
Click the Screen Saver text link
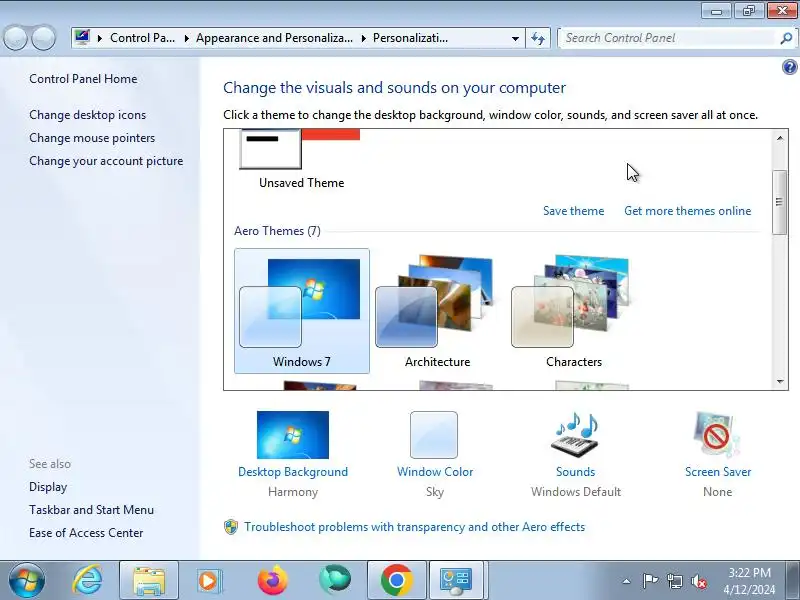(718, 472)
